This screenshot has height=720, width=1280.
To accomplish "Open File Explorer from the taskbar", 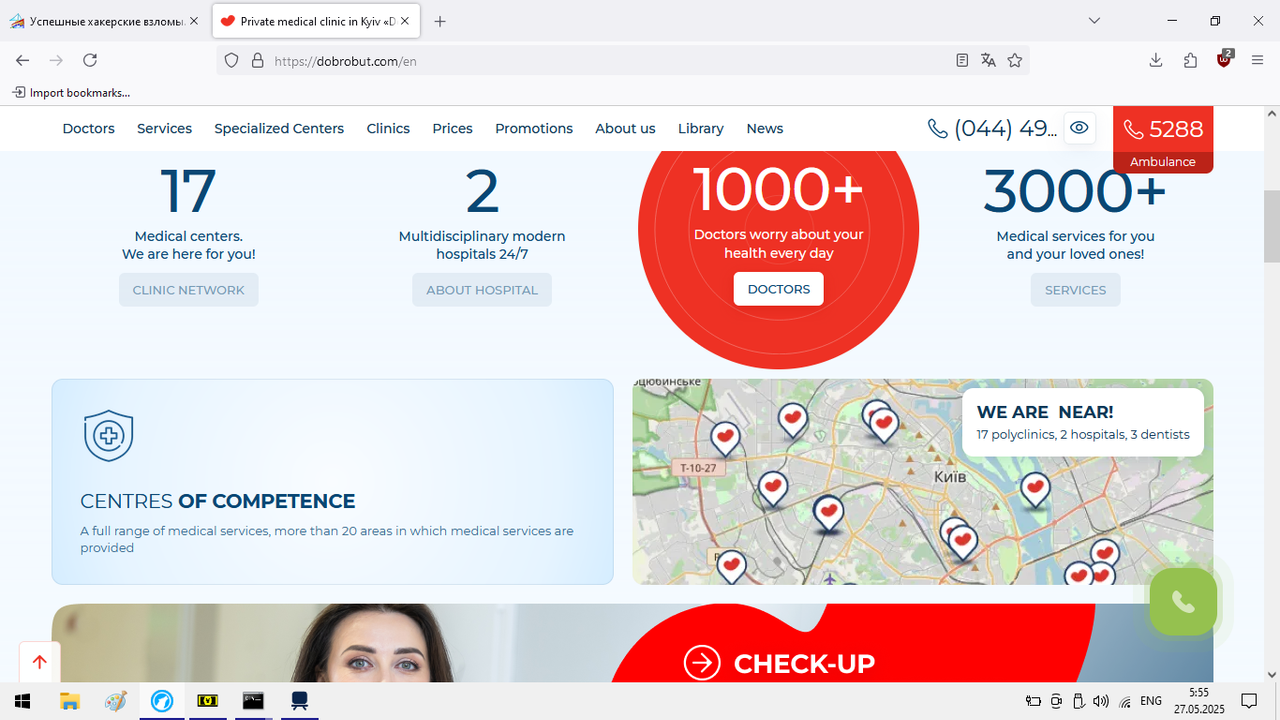I will pyautogui.click(x=69, y=701).
